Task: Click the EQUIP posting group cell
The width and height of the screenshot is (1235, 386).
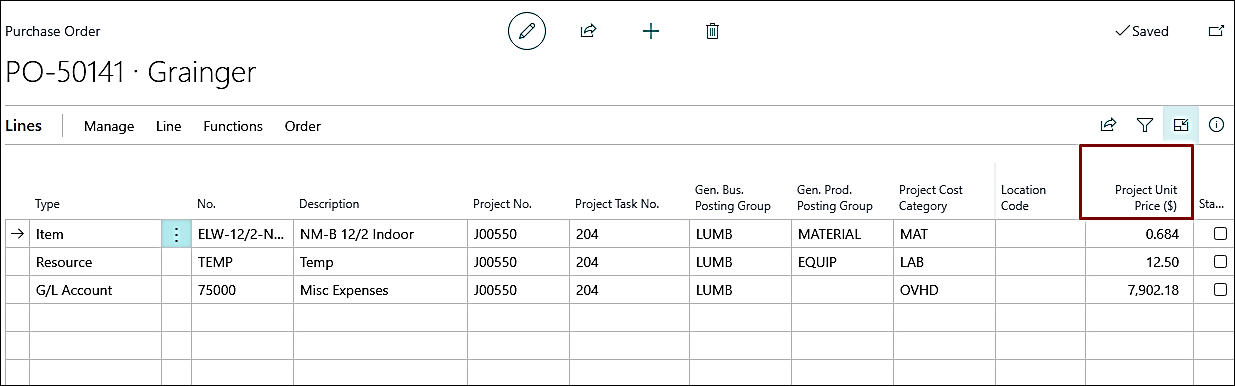Action: pos(842,262)
